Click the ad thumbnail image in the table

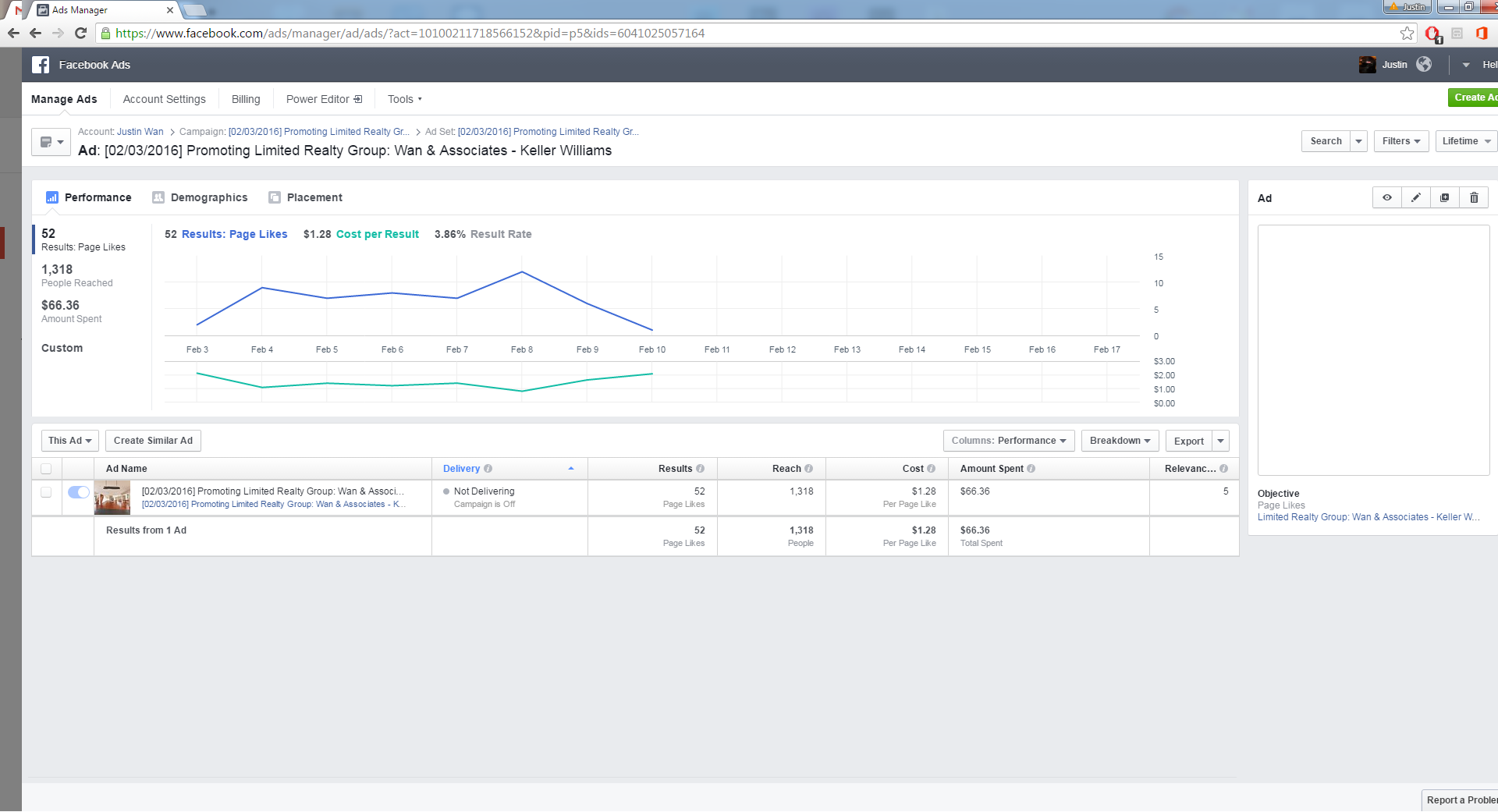point(112,498)
